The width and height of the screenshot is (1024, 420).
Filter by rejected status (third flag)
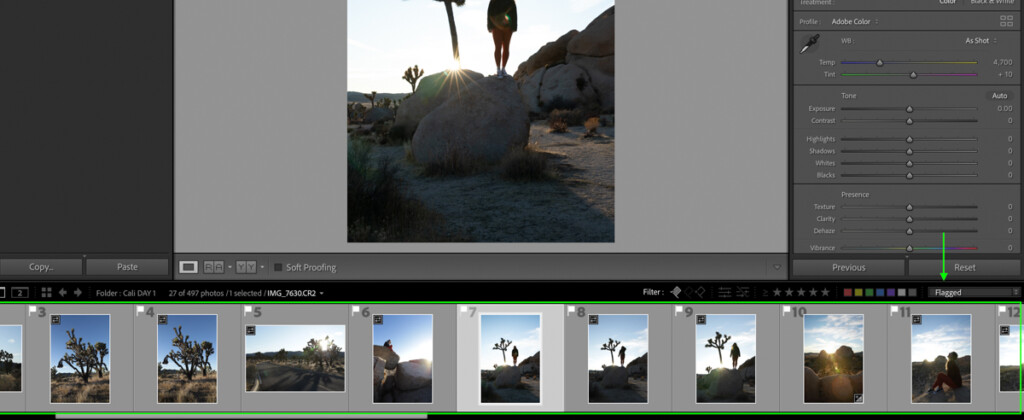pos(700,293)
